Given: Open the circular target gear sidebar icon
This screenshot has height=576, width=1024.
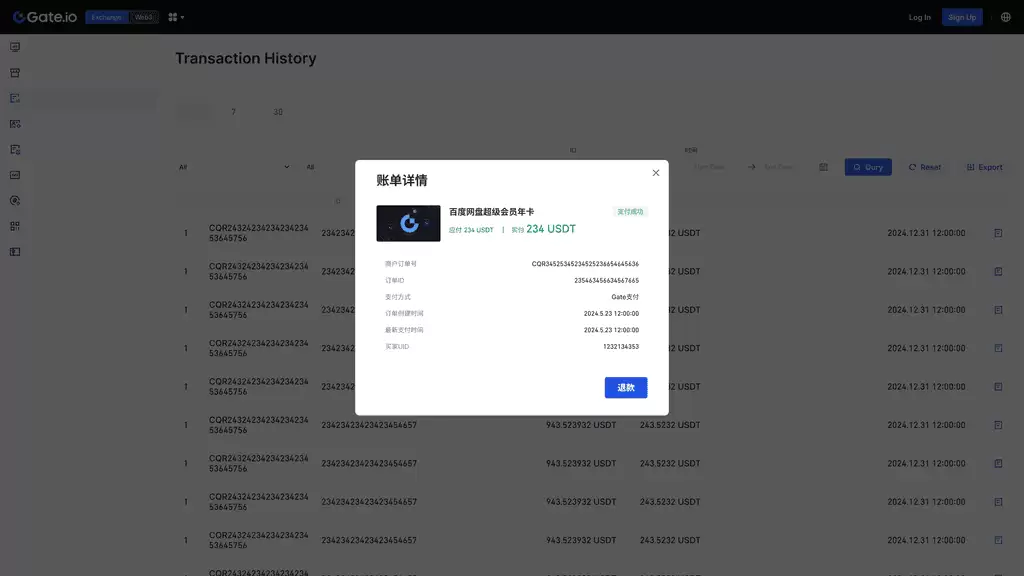Looking at the screenshot, I should tap(15, 200).
